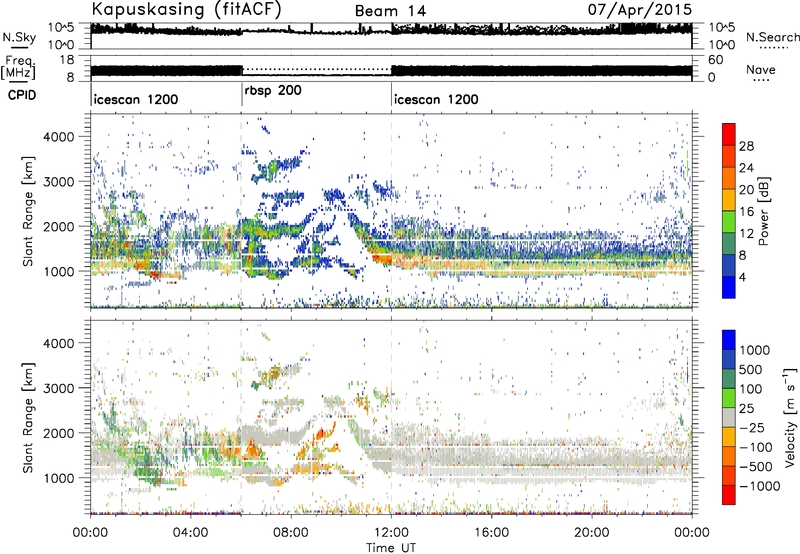This screenshot has height=554, width=800.
Task: Click the '28' power colorbar value
Action: pyautogui.click(x=746, y=146)
